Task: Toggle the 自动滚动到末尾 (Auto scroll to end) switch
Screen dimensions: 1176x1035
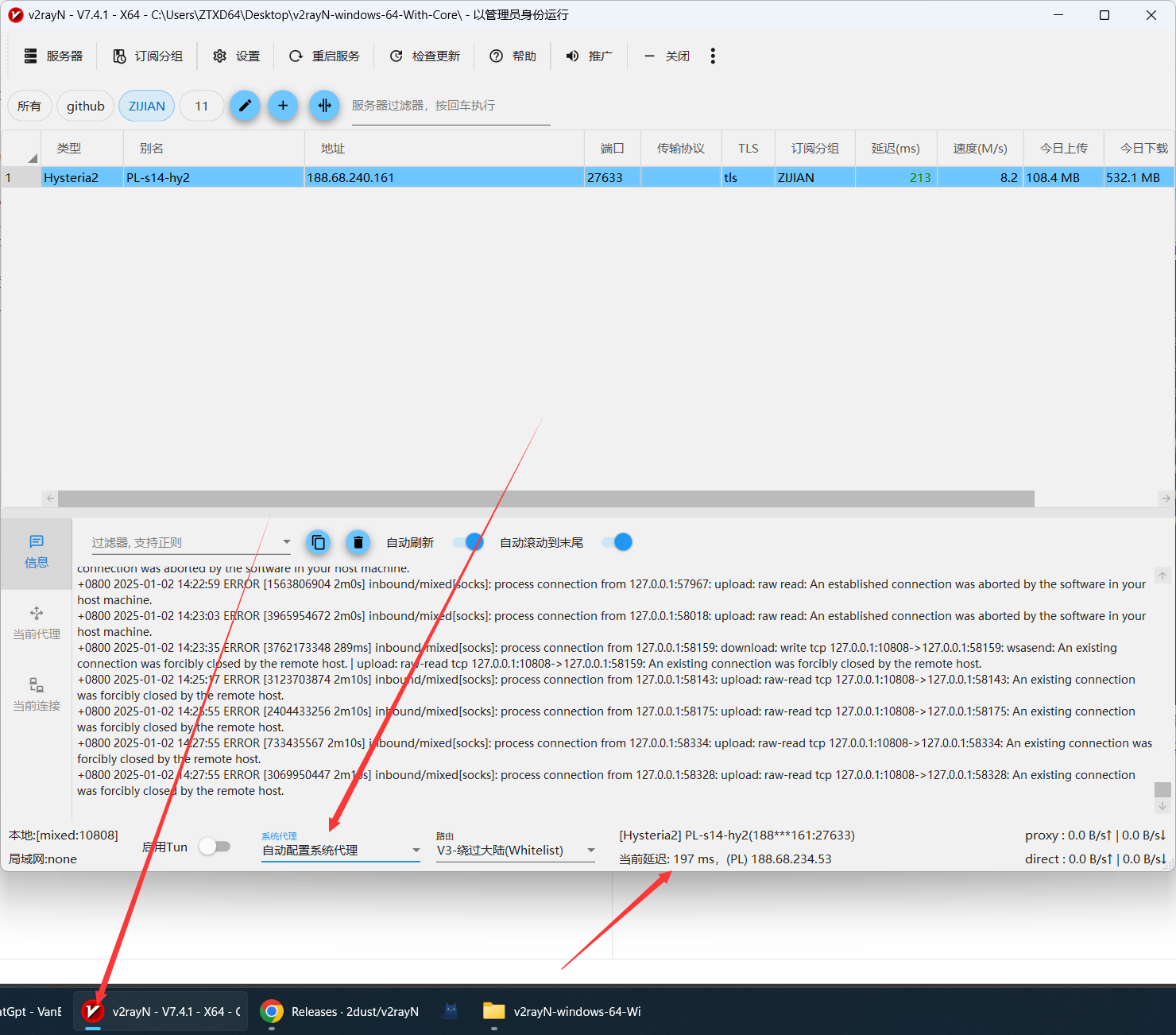Action: point(617,542)
